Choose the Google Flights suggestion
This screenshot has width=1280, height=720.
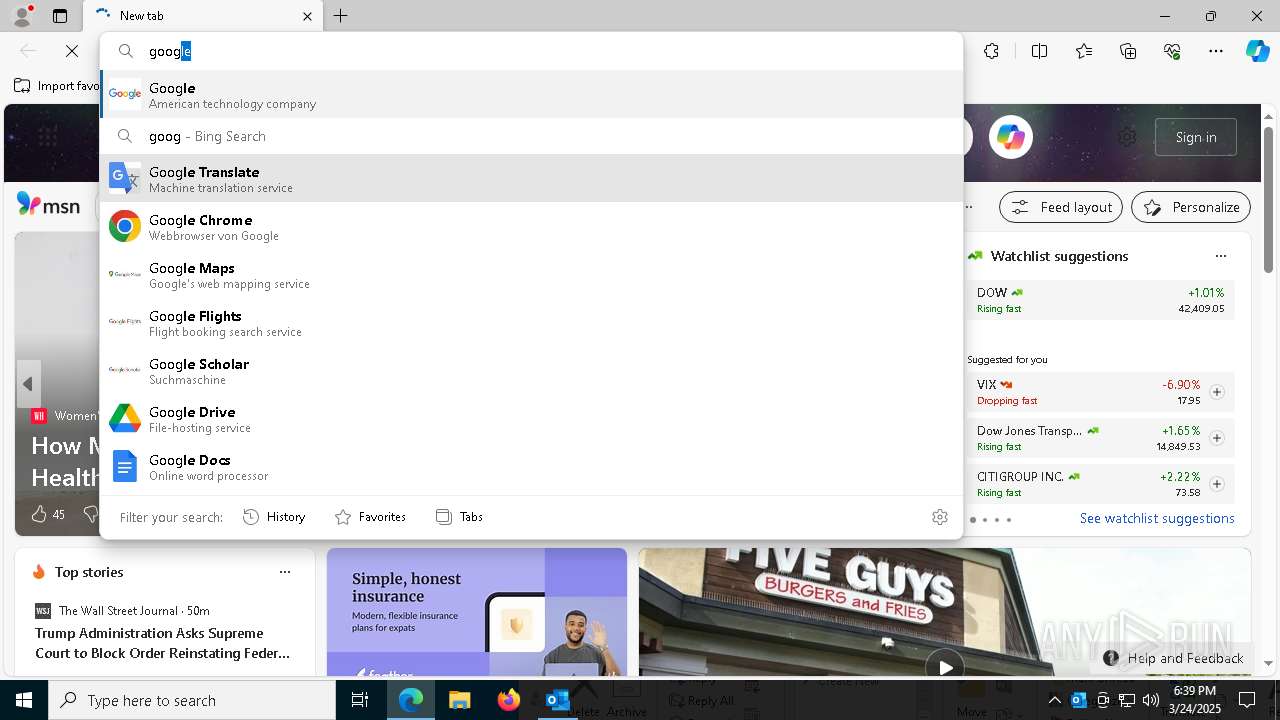click(x=531, y=323)
